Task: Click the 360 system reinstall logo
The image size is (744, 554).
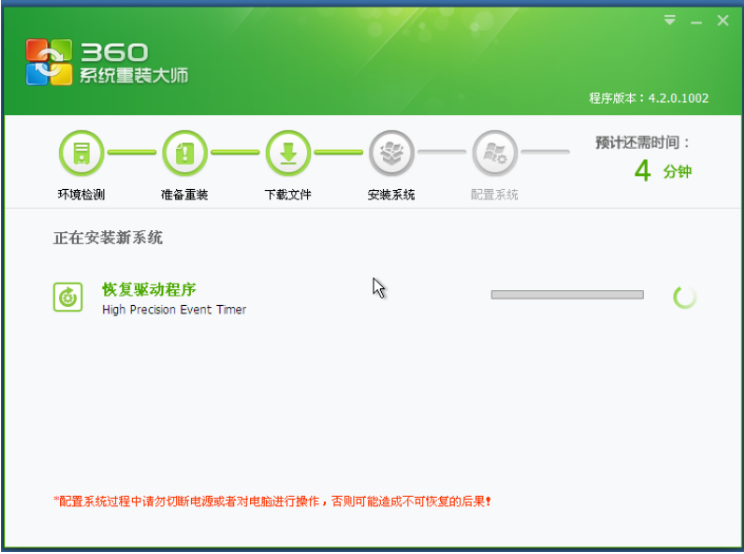Action: pos(49,62)
